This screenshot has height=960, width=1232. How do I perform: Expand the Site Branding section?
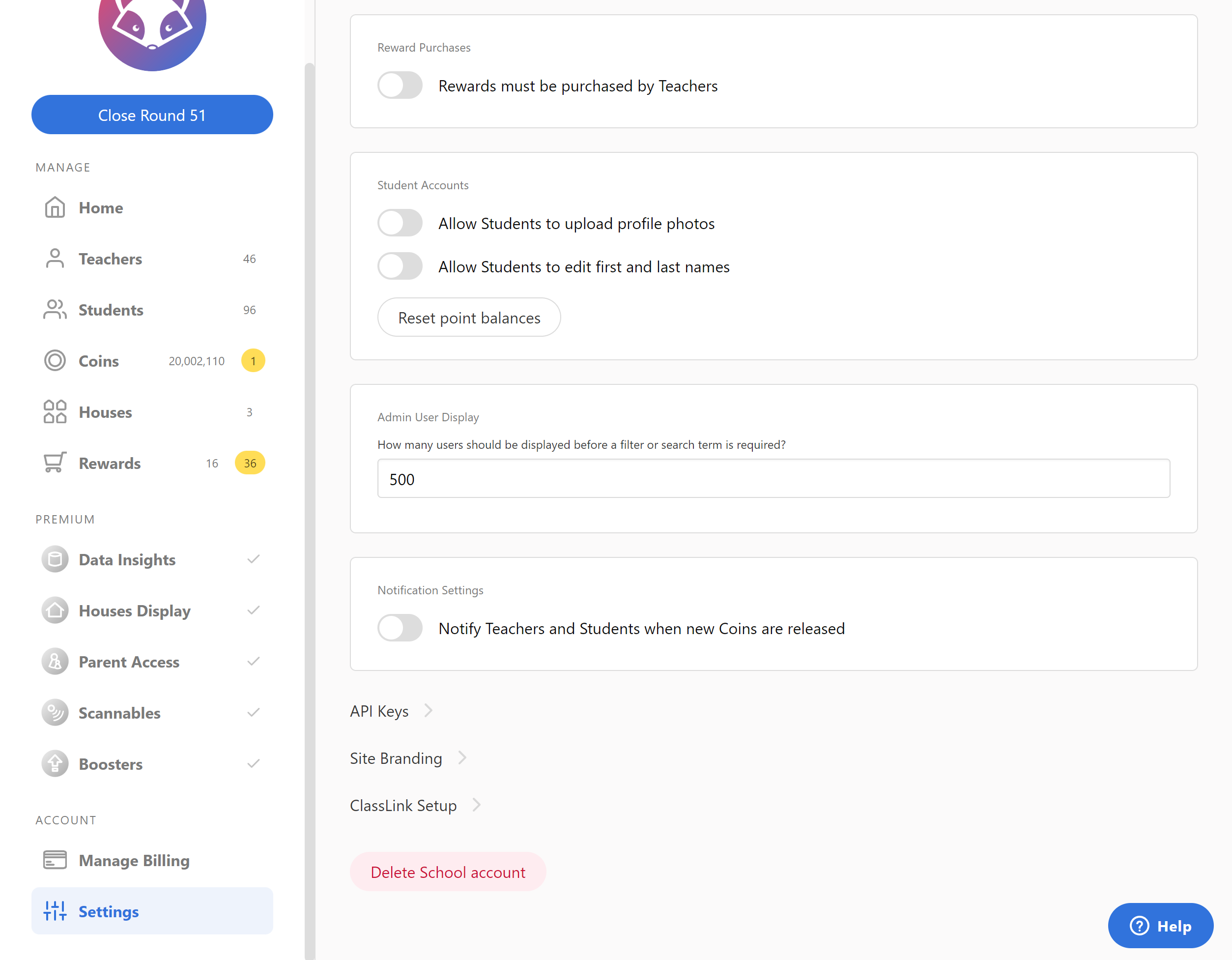[x=396, y=758]
